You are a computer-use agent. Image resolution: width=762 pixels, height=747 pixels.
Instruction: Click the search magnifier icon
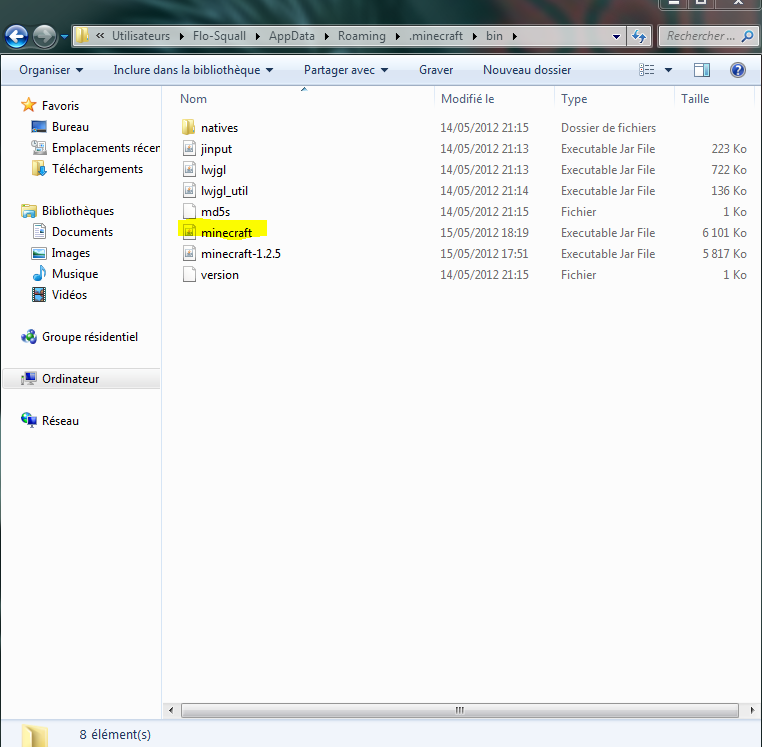[748, 36]
